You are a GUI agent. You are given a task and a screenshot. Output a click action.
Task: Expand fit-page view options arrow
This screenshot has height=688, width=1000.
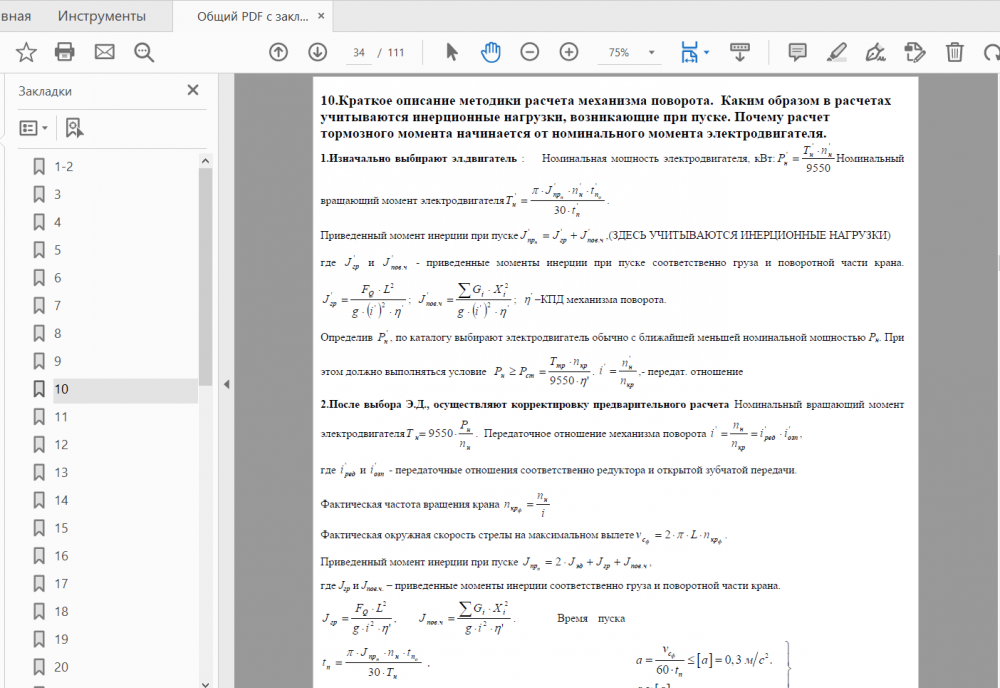(x=707, y=52)
